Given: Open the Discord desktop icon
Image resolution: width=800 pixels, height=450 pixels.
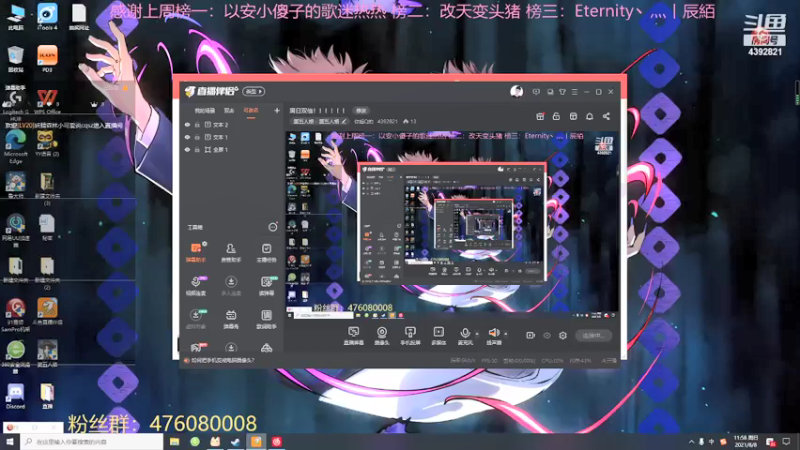Looking at the screenshot, I should tap(15, 396).
